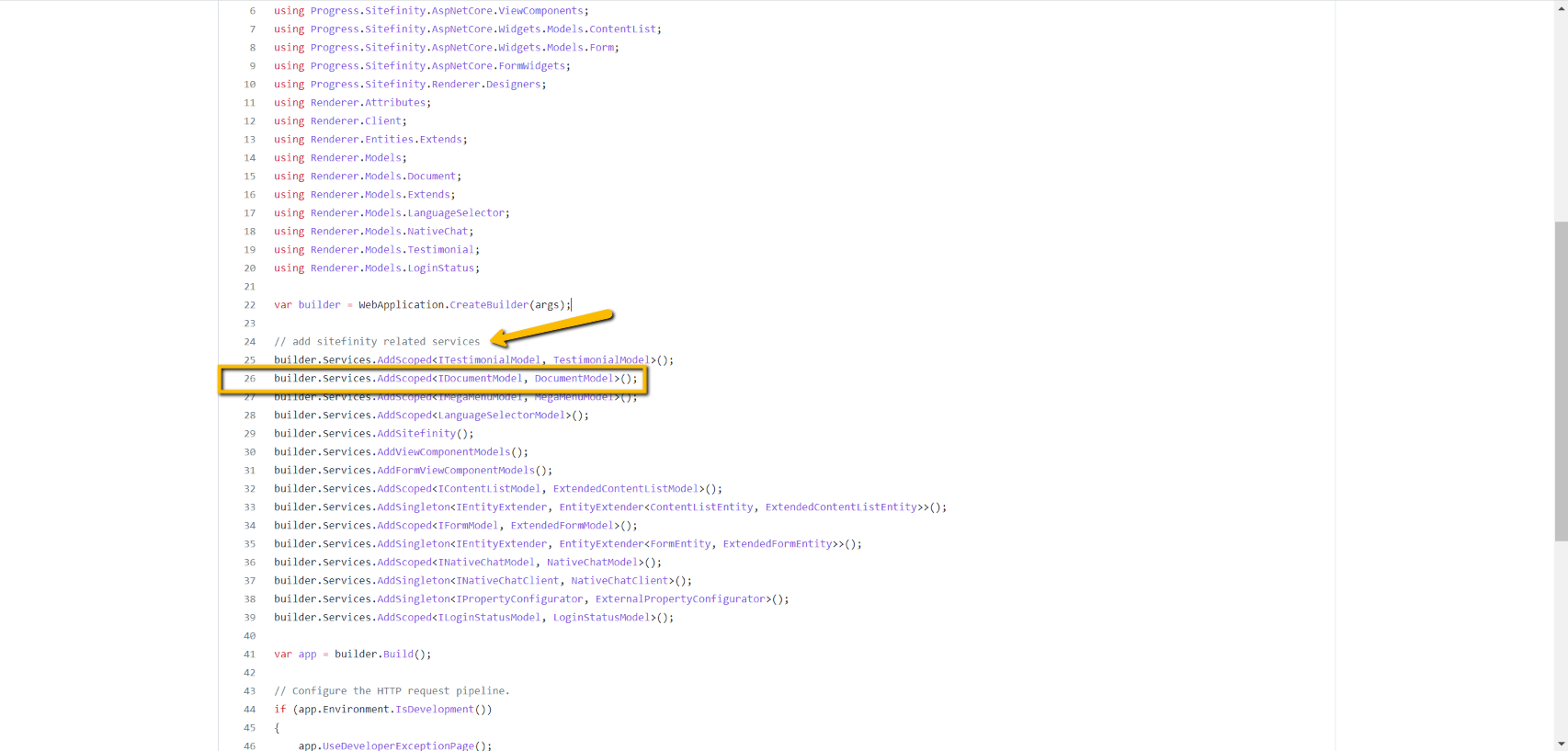Click 'Testimonial' namespace on line 19

pyautogui.click(x=440, y=250)
